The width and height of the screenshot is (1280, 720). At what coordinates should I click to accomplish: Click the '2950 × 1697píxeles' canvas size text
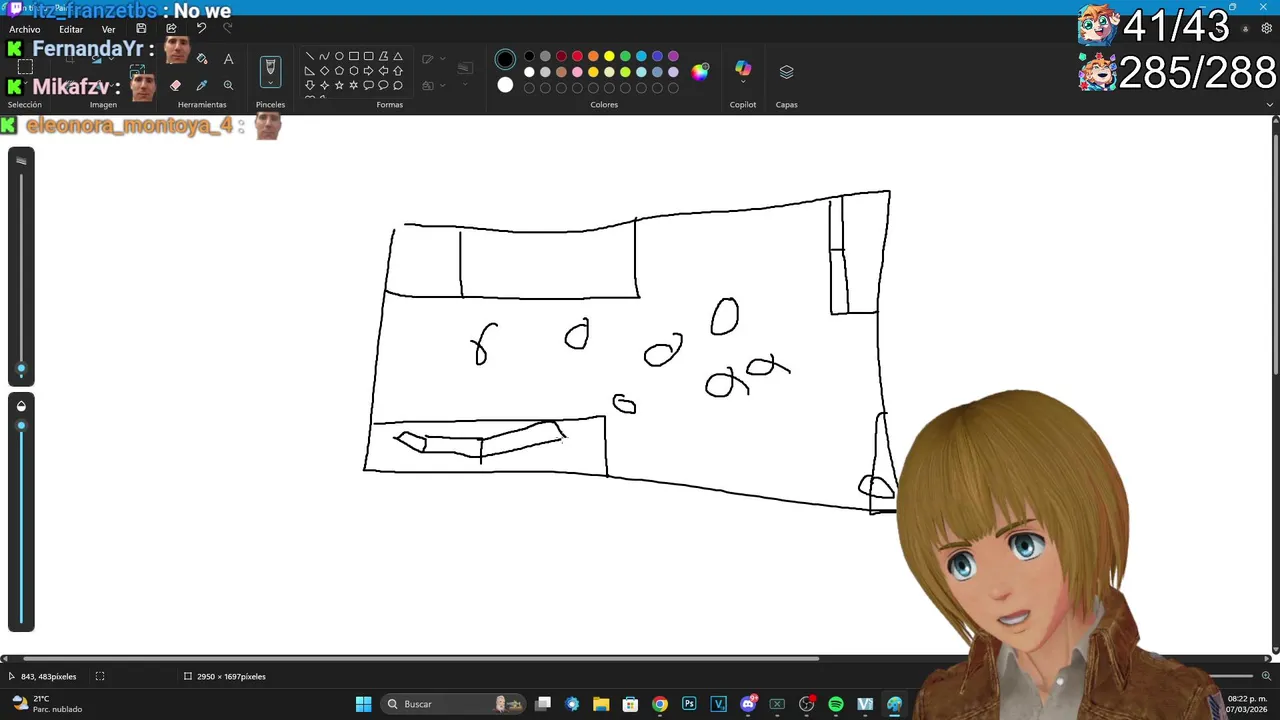(231, 677)
